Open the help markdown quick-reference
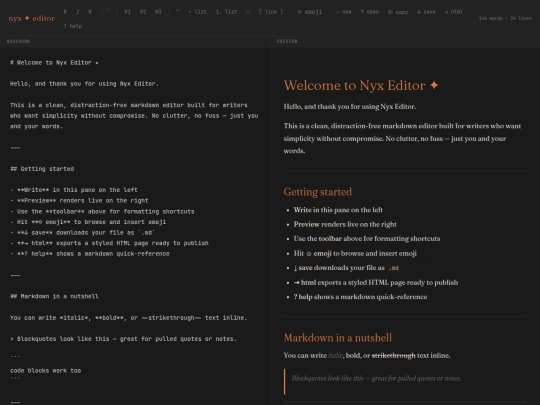This screenshot has width=540, height=405. (73, 26)
